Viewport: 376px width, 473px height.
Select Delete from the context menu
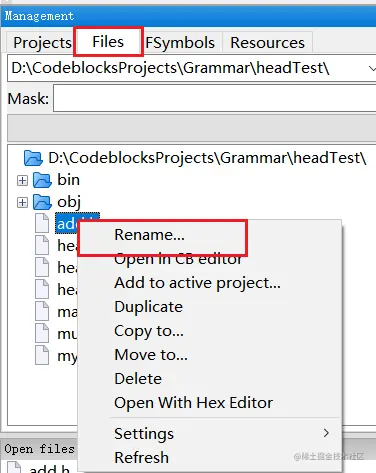138,379
